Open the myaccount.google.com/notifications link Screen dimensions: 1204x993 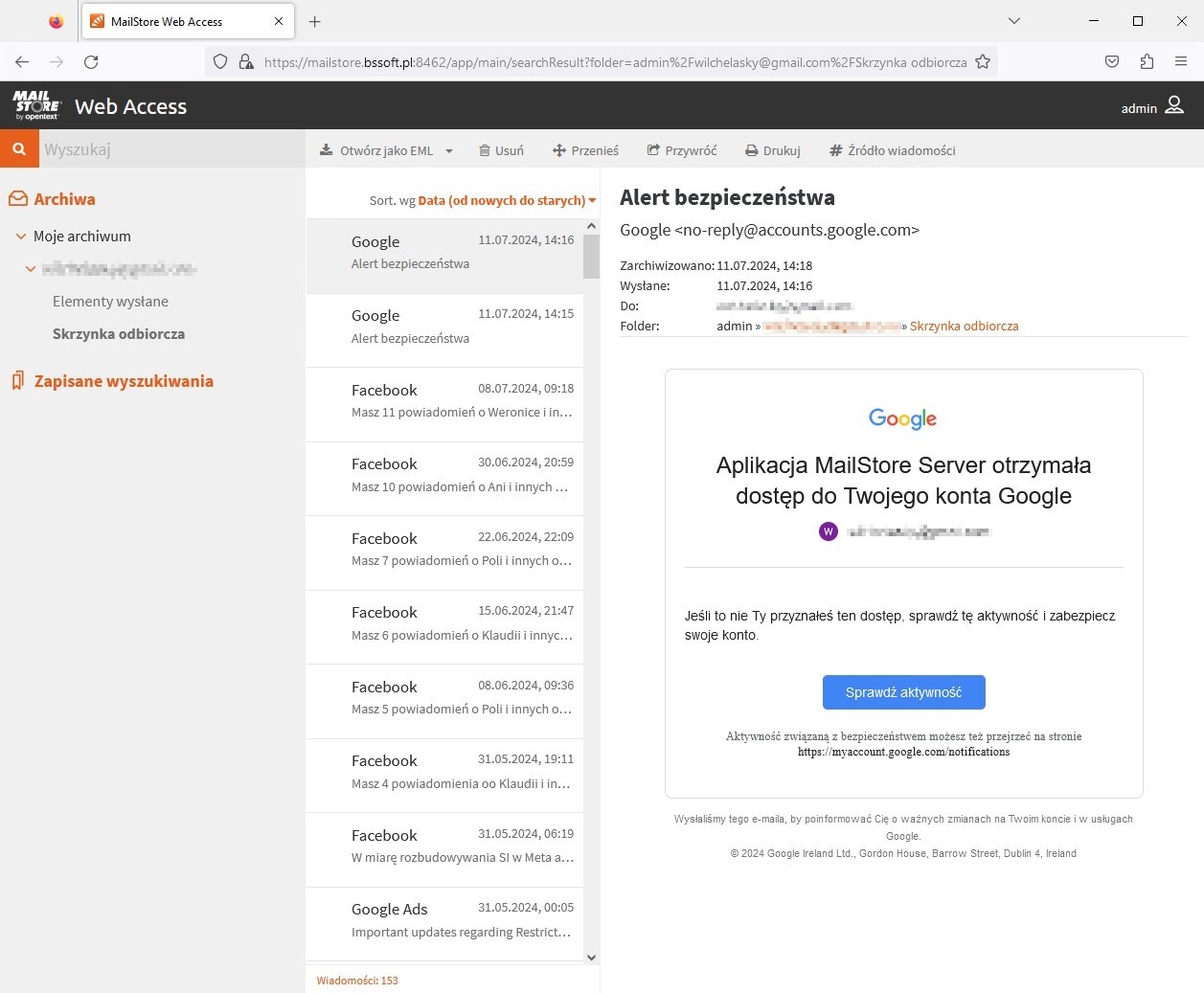(x=903, y=752)
